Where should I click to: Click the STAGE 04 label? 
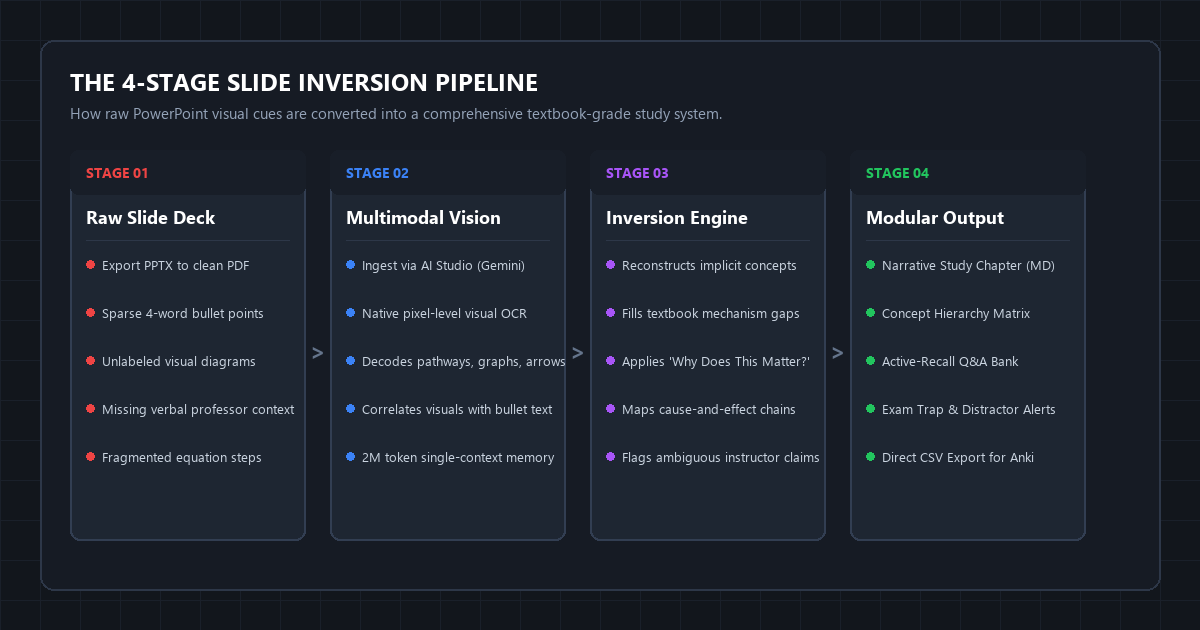[x=897, y=173]
